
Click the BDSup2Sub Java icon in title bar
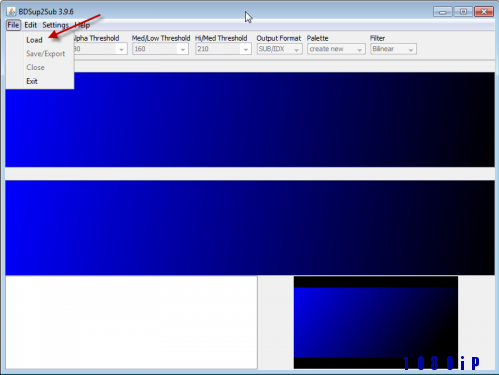pos(11,11)
